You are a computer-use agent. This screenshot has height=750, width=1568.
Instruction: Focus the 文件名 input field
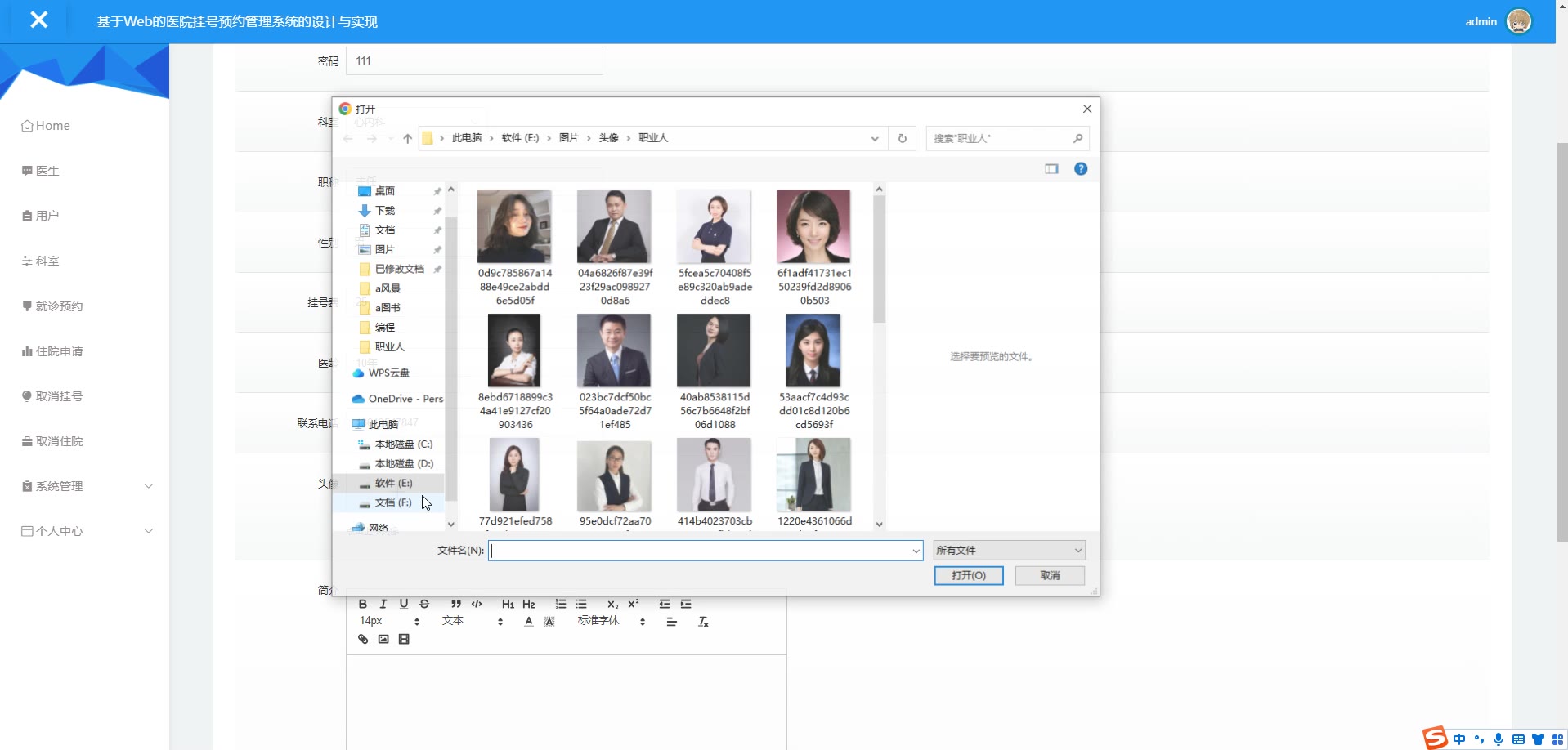706,551
